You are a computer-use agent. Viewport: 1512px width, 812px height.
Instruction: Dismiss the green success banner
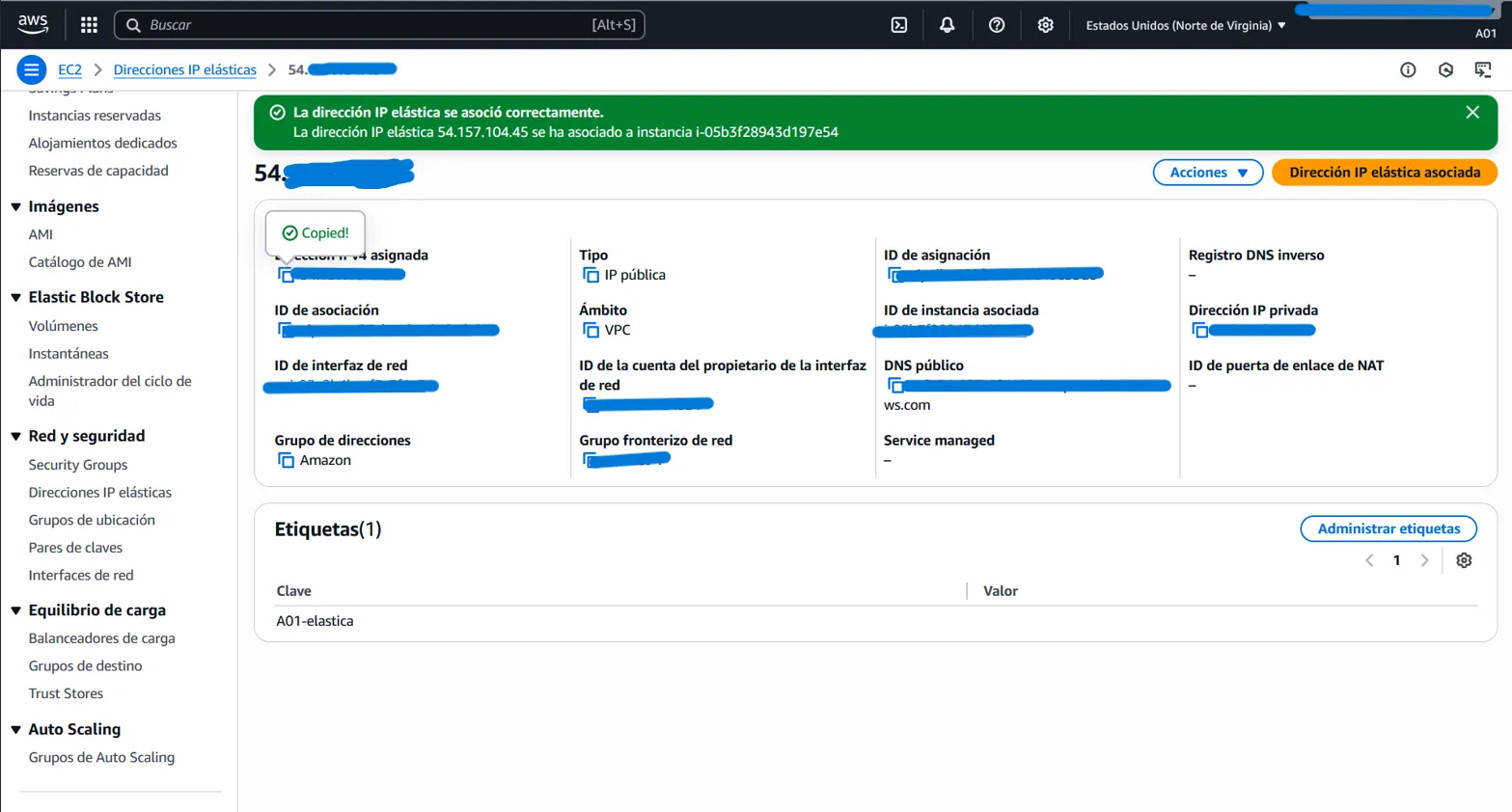[1471, 113]
